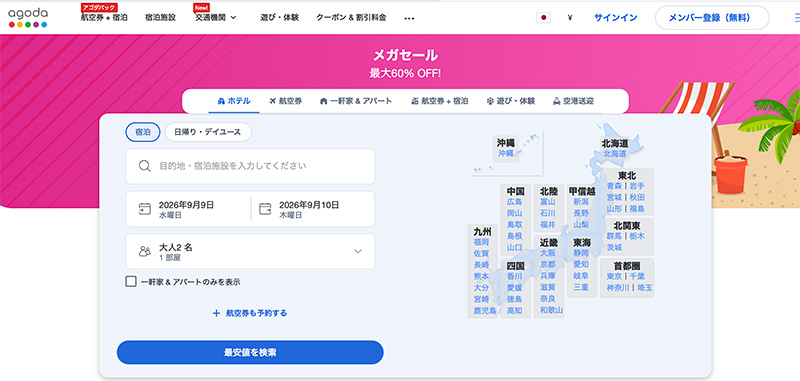Select 石川 in the 北陸 region
Viewport: 800px width, 381px height.
547,213
